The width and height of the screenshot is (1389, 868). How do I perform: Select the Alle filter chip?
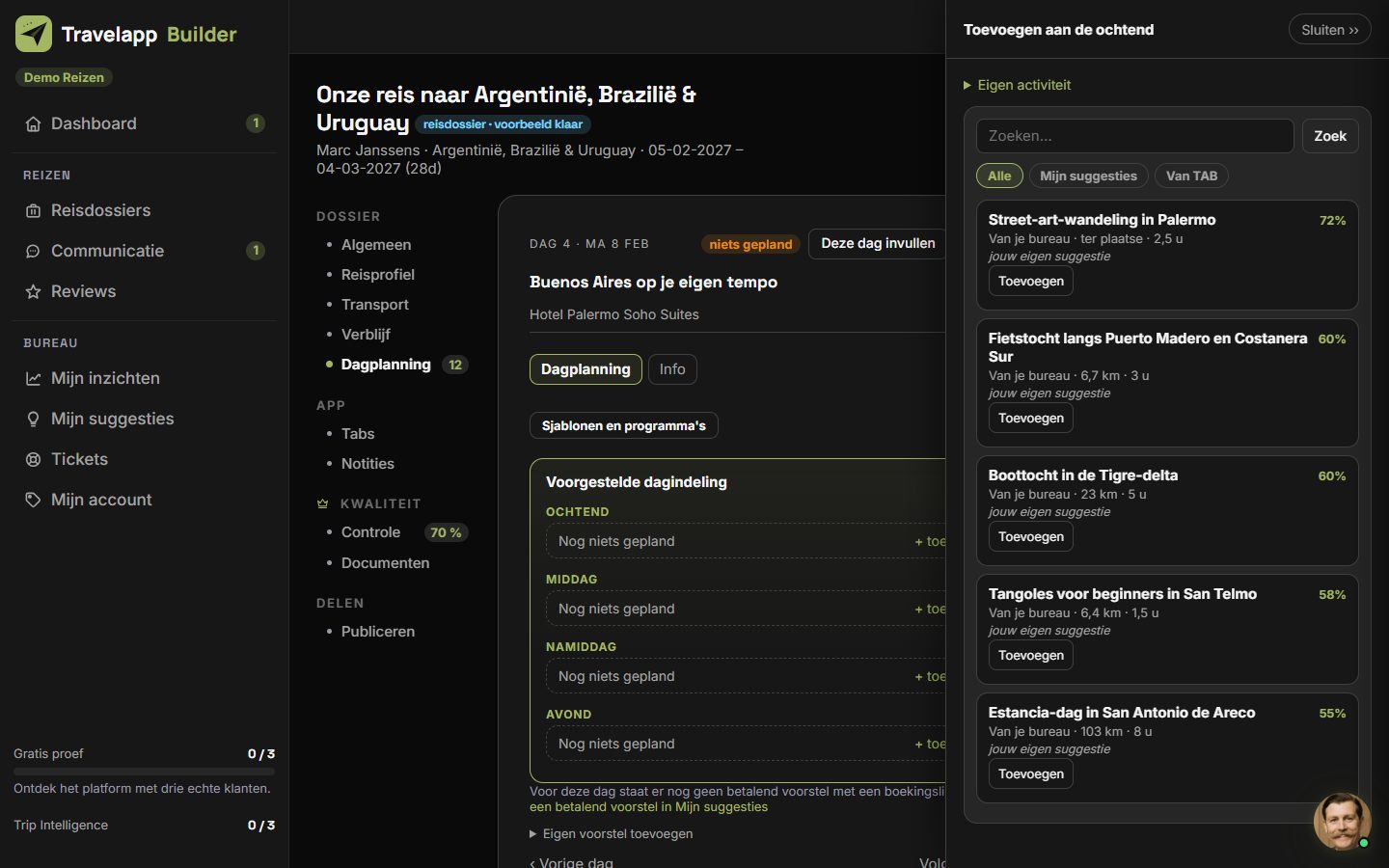(999, 176)
